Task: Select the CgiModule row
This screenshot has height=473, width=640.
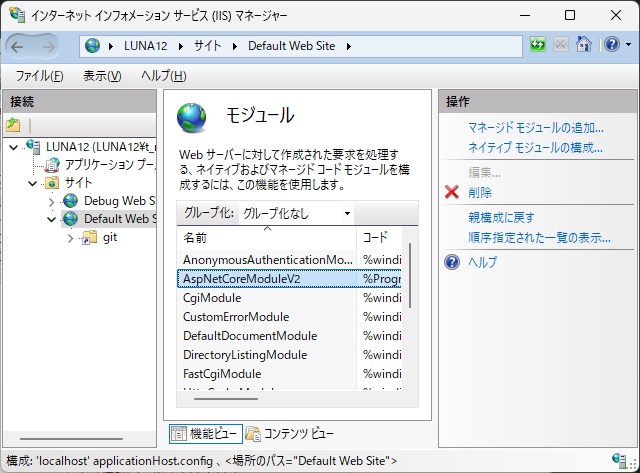Action: (x=289, y=298)
